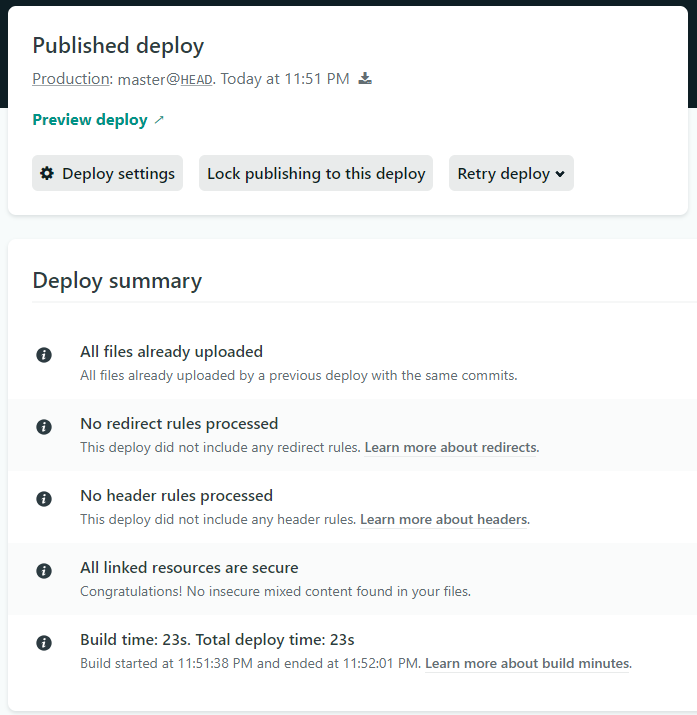Click info icon beside Build time row
This screenshot has height=715, width=697.
(44, 643)
